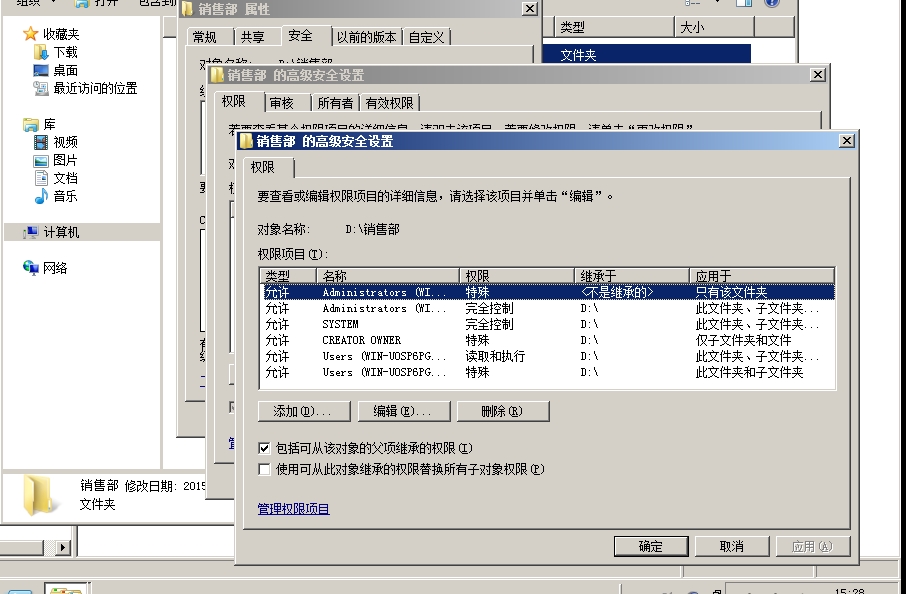Select Administrators row with 完全控制 permission
The height and width of the screenshot is (594, 906).
click(x=547, y=309)
